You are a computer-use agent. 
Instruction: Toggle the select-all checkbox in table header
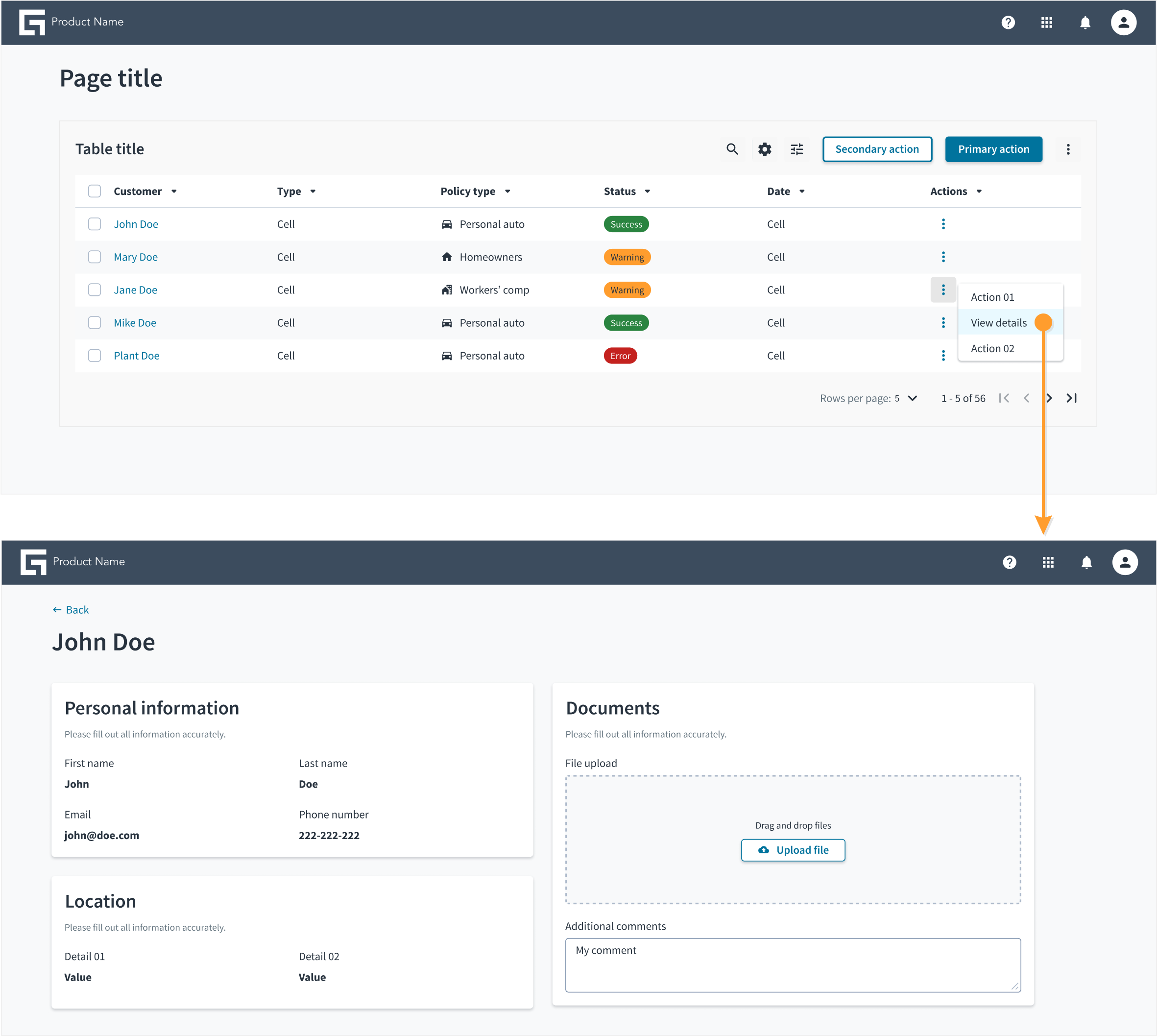[95, 191]
